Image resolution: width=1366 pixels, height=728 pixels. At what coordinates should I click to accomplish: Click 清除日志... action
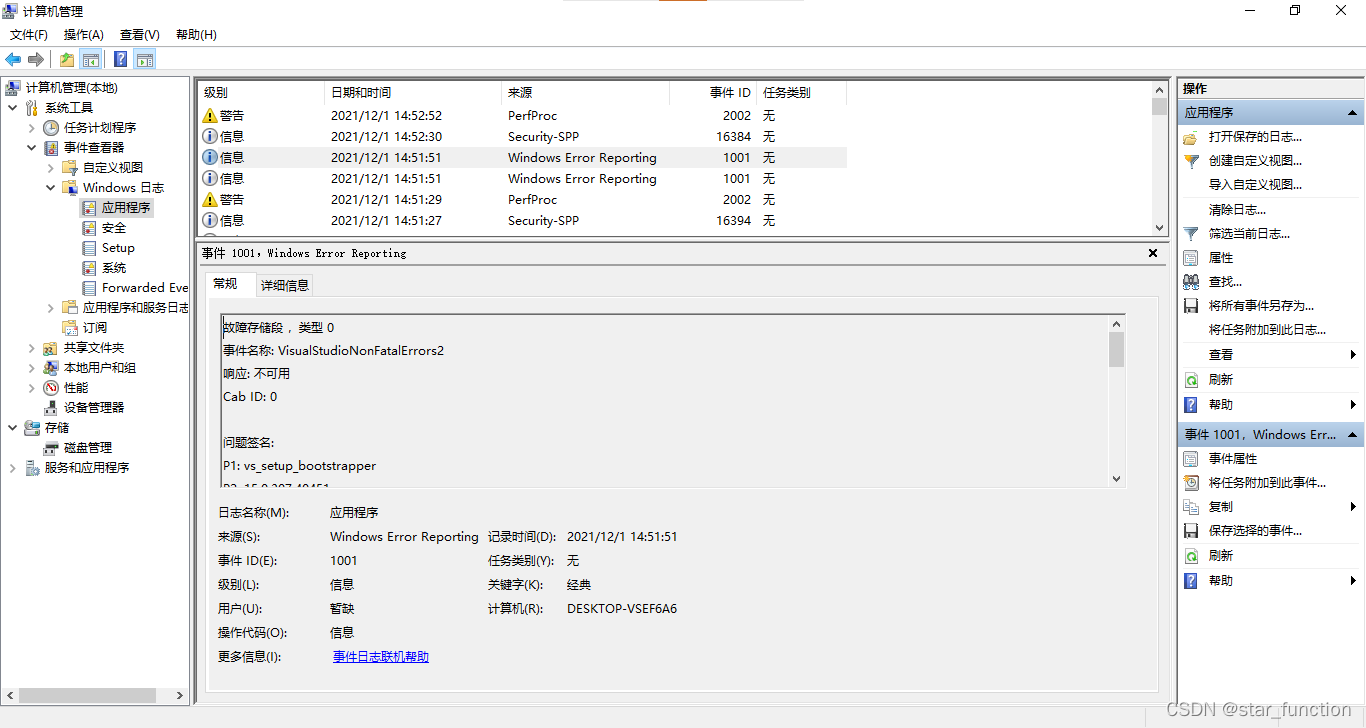click(x=1237, y=210)
